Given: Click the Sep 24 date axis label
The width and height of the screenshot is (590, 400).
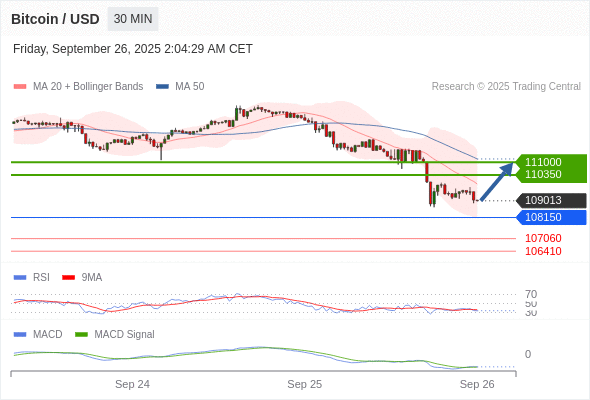Looking at the screenshot, I should point(132,384).
